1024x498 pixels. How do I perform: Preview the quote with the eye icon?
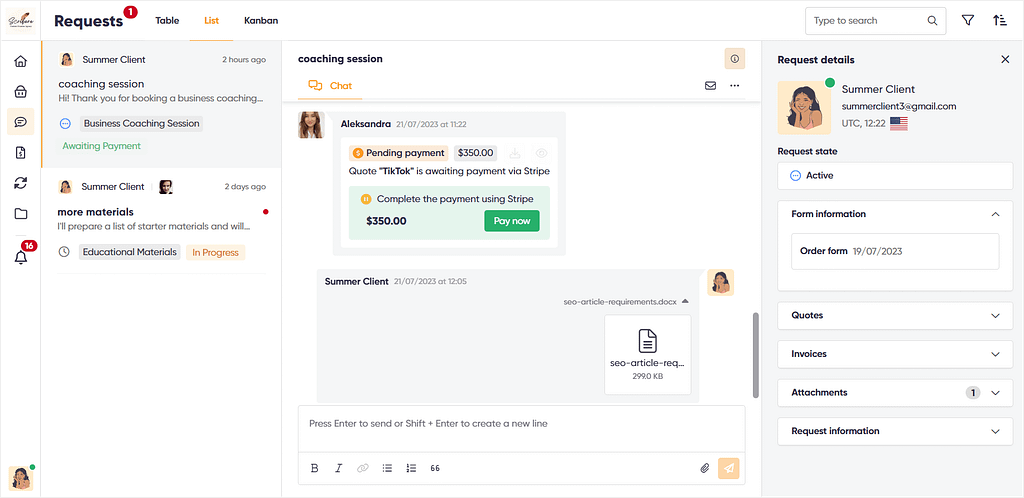coord(541,153)
